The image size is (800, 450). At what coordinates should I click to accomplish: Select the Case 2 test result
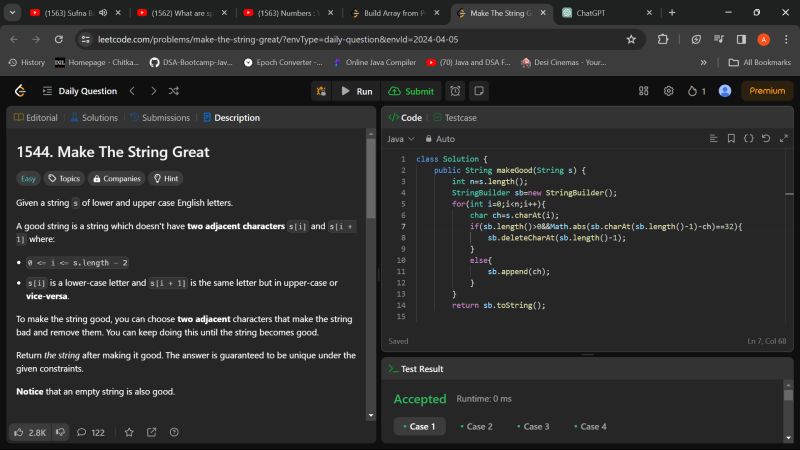click(x=475, y=426)
